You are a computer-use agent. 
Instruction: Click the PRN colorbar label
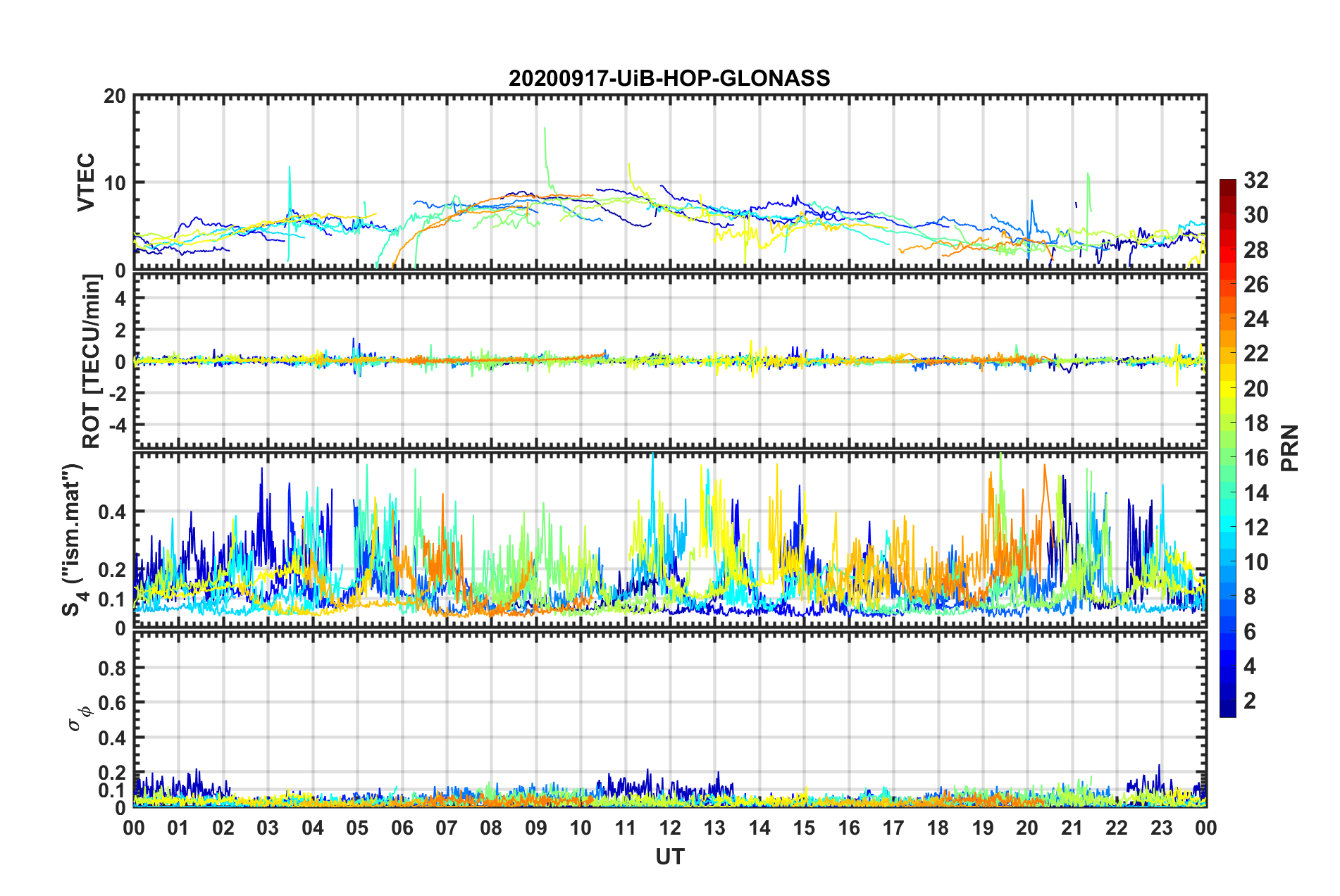tap(1290, 448)
